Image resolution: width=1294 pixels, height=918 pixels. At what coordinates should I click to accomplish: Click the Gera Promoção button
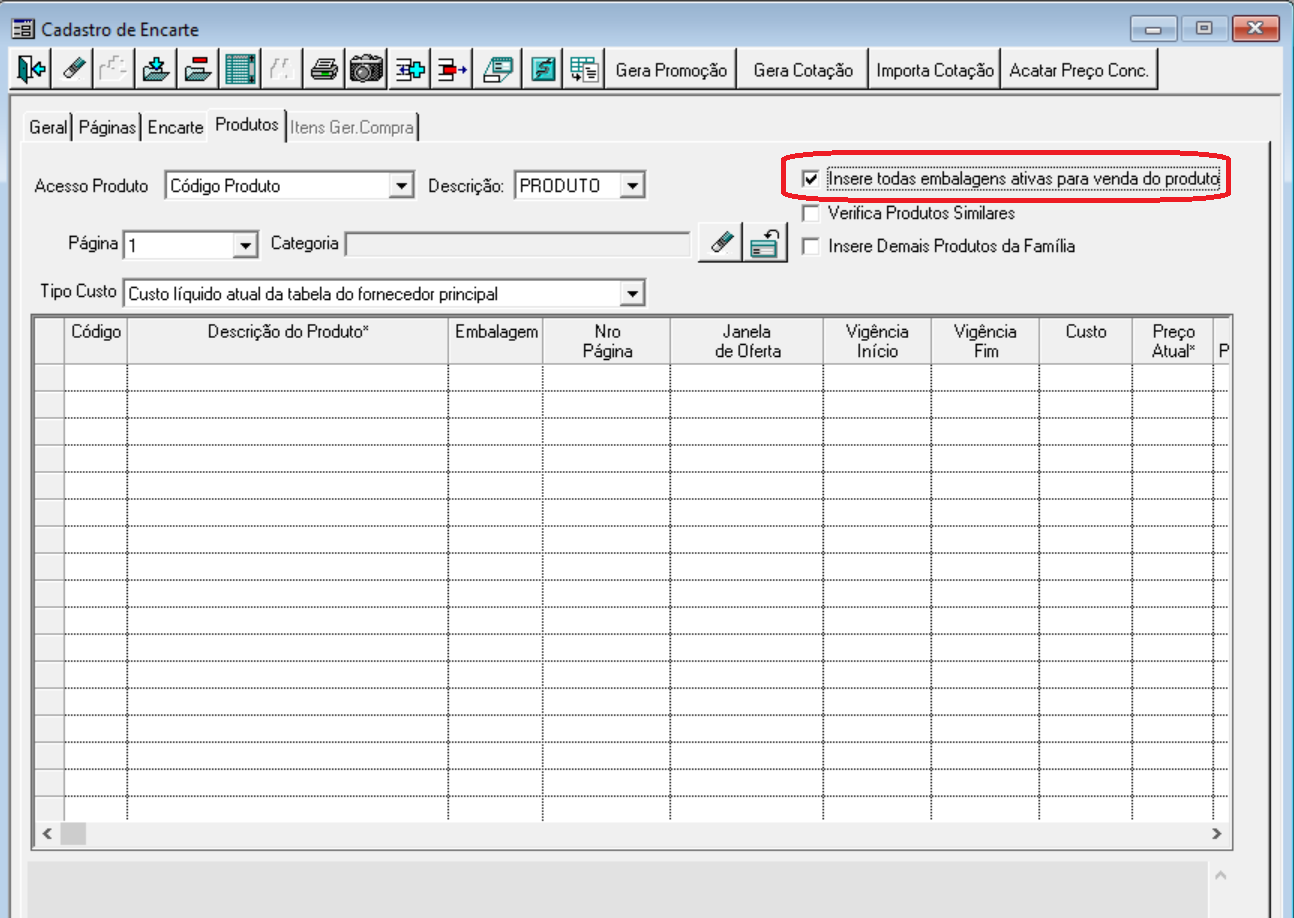(671, 70)
